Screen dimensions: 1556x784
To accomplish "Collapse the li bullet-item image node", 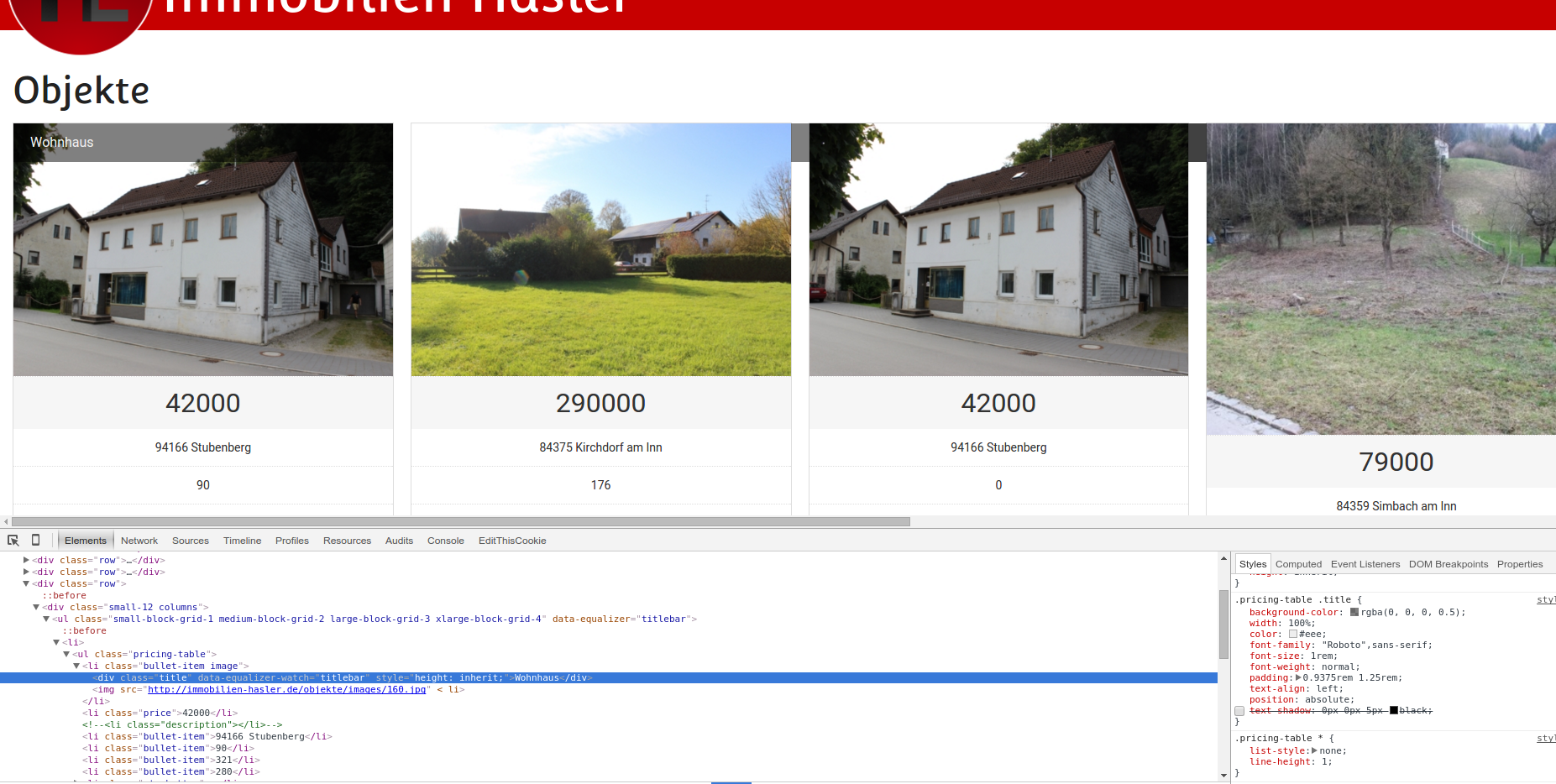I will point(76,666).
